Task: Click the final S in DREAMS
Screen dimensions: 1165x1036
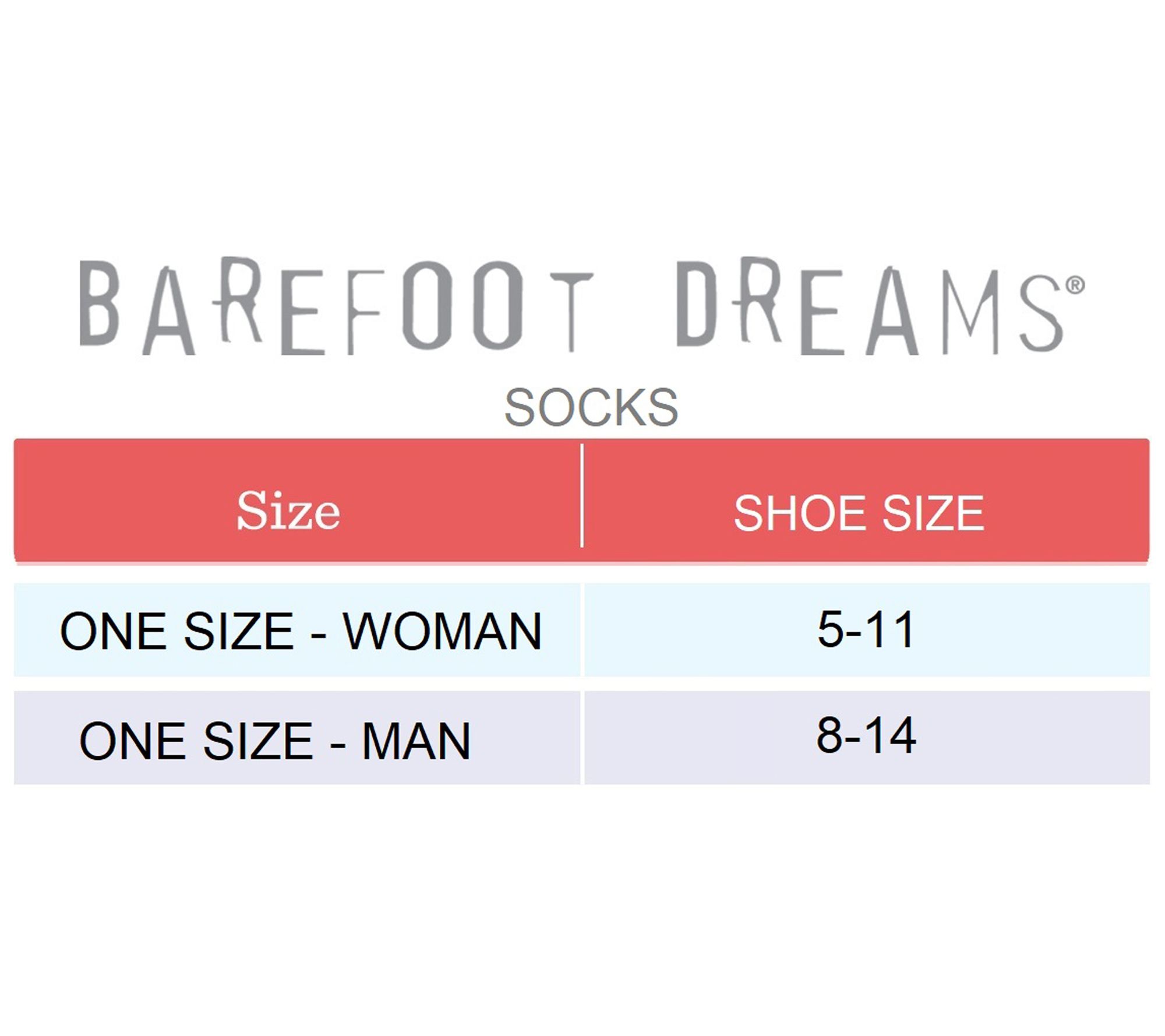Action: point(1042,313)
